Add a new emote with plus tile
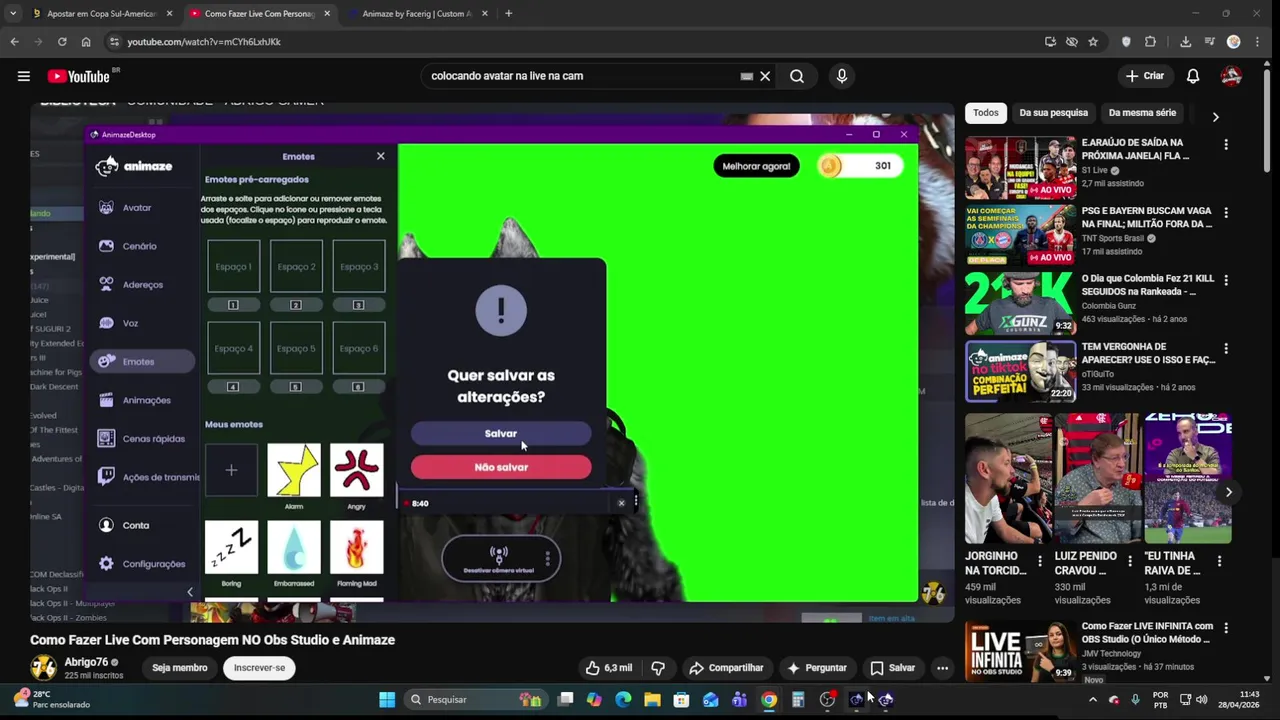The width and height of the screenshot is (1280, 720). click(231, 470)
